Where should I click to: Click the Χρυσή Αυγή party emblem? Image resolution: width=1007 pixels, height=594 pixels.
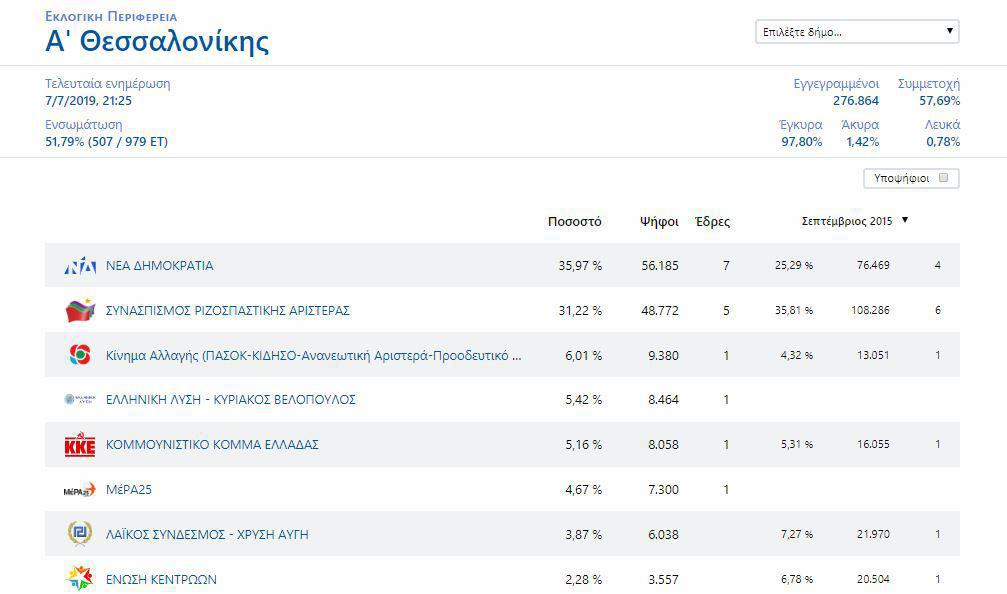coord(80,534)
